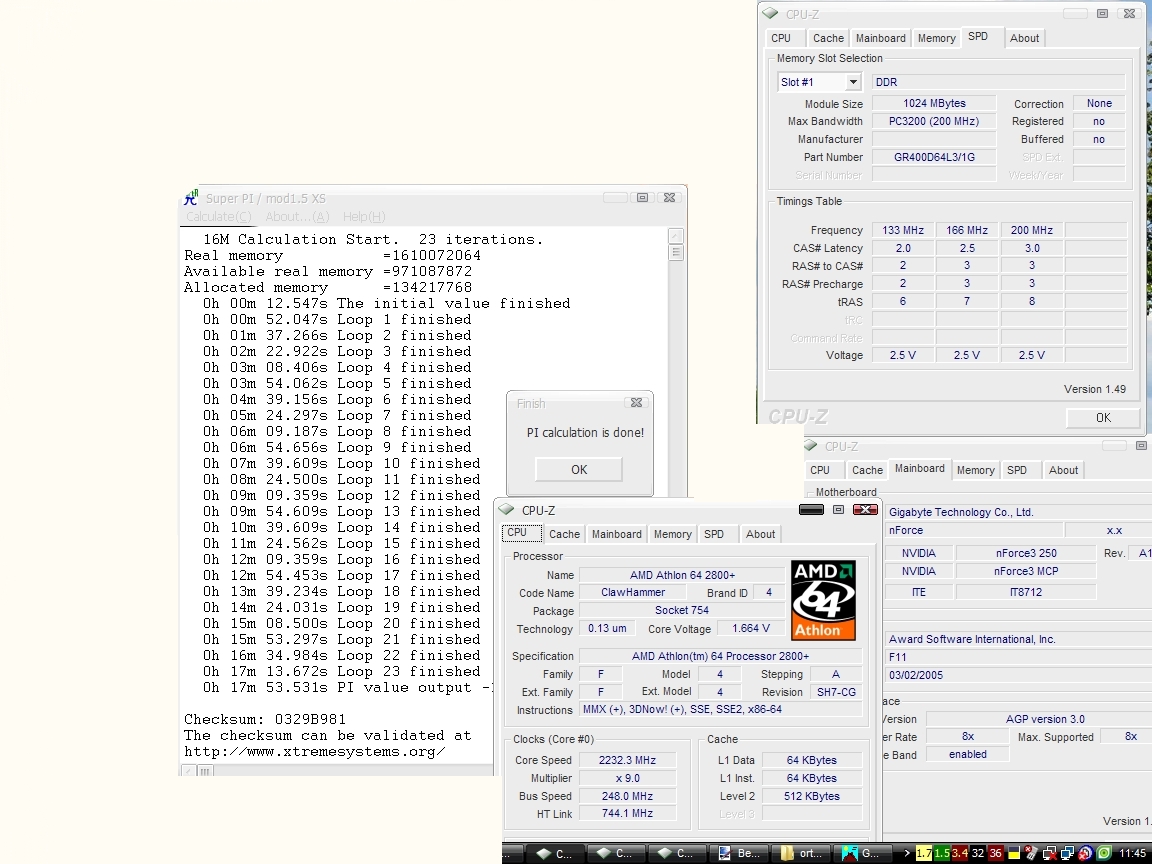Expand hidden tray icons arrow
The width and height of the screenshot is (1152, 864).
click(907, 853)
